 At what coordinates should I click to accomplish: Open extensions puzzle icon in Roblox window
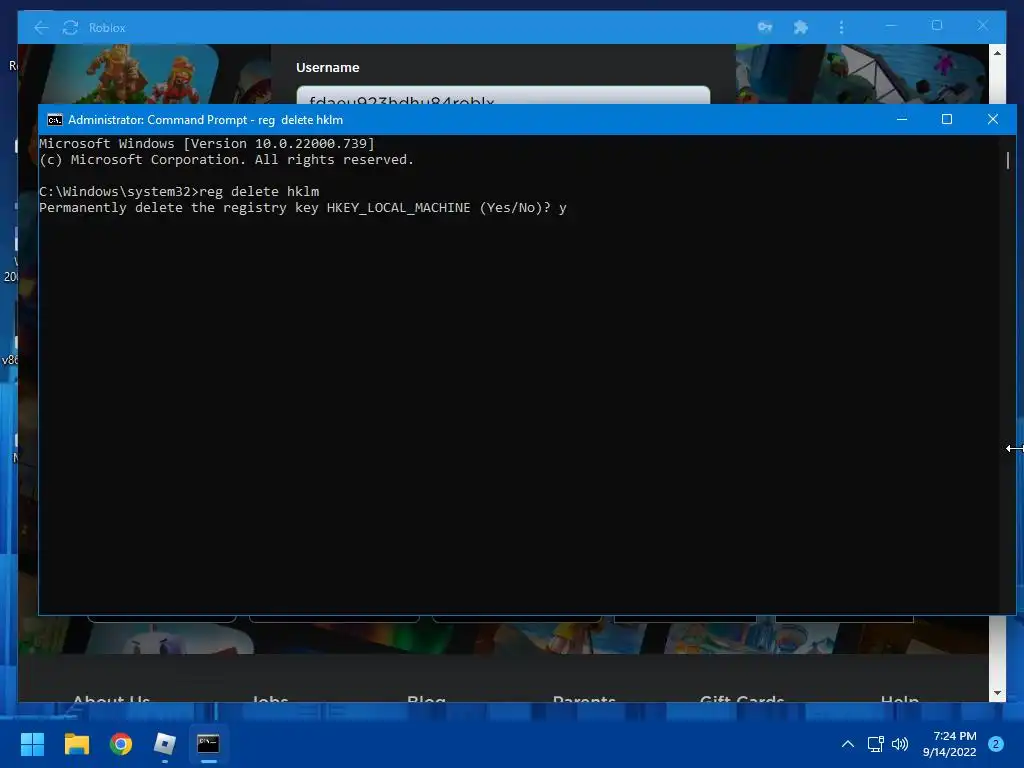tap(801, 27)
